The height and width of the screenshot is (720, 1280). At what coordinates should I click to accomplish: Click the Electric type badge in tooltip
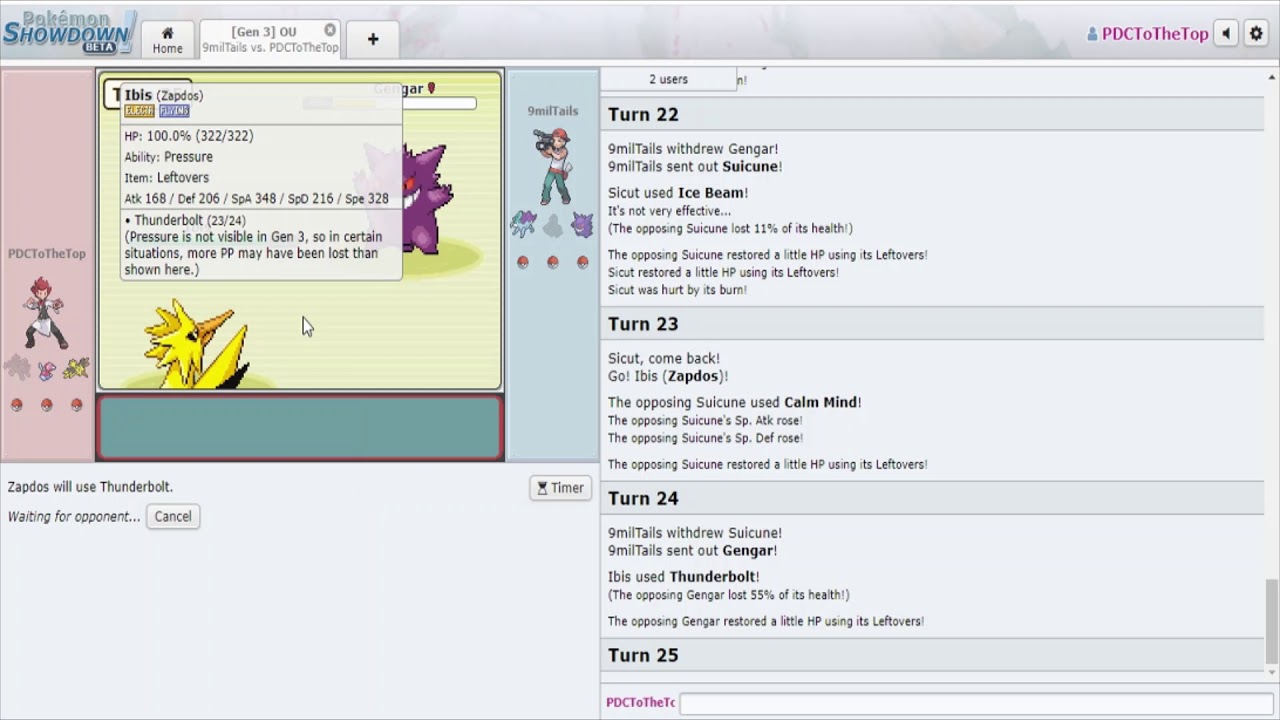pos(139,111)
